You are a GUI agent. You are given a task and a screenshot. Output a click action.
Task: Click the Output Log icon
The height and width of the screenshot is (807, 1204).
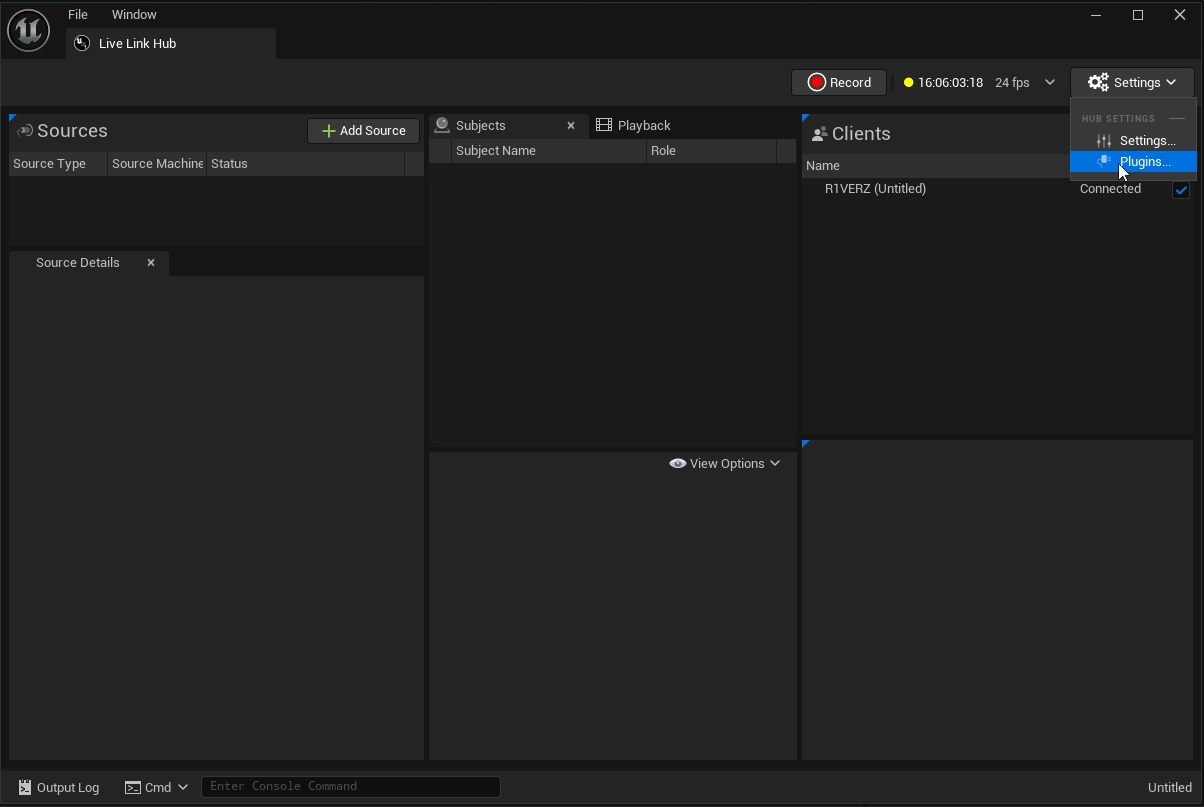point(25,787)
